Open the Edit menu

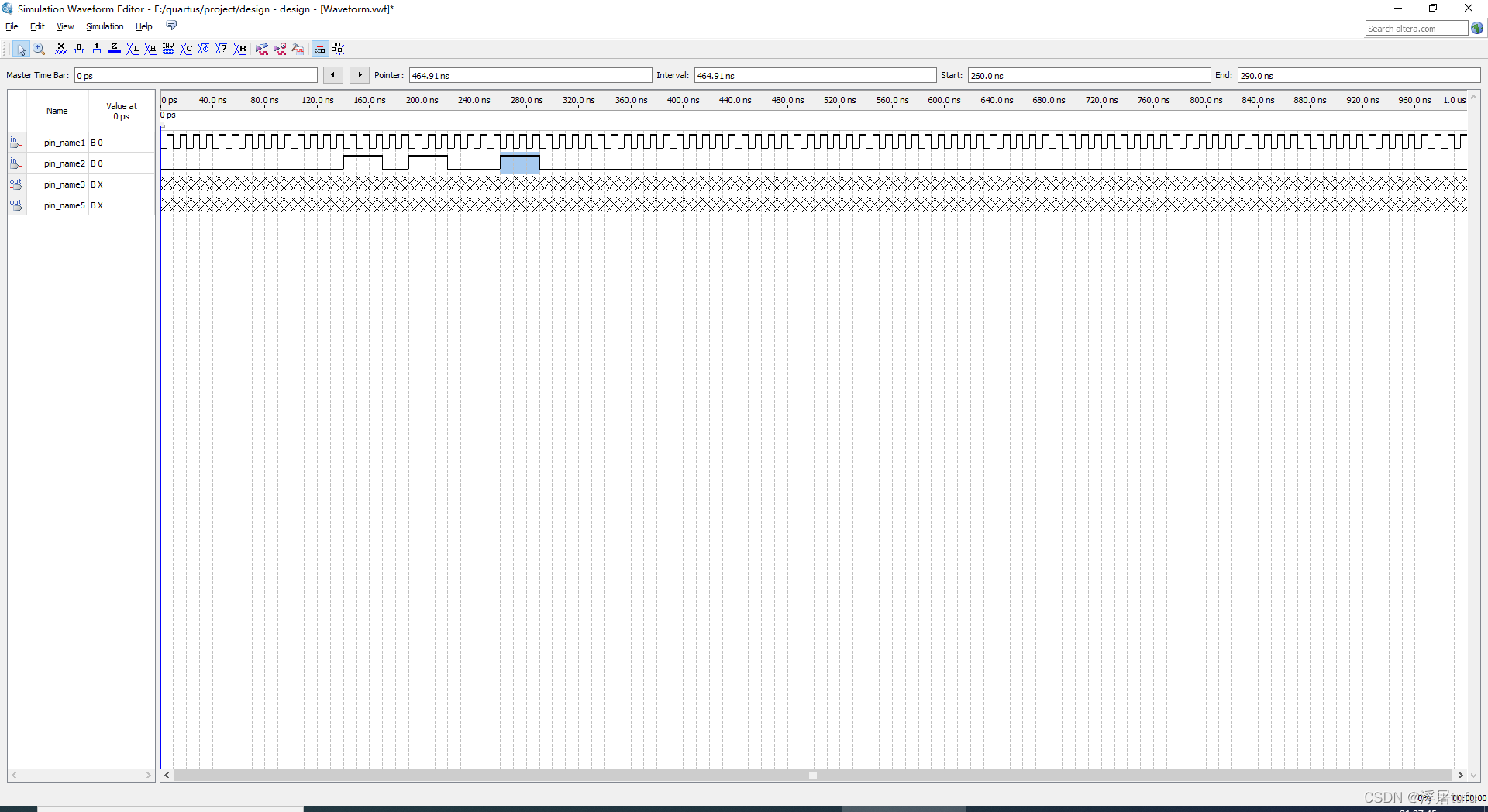(37, 26)
